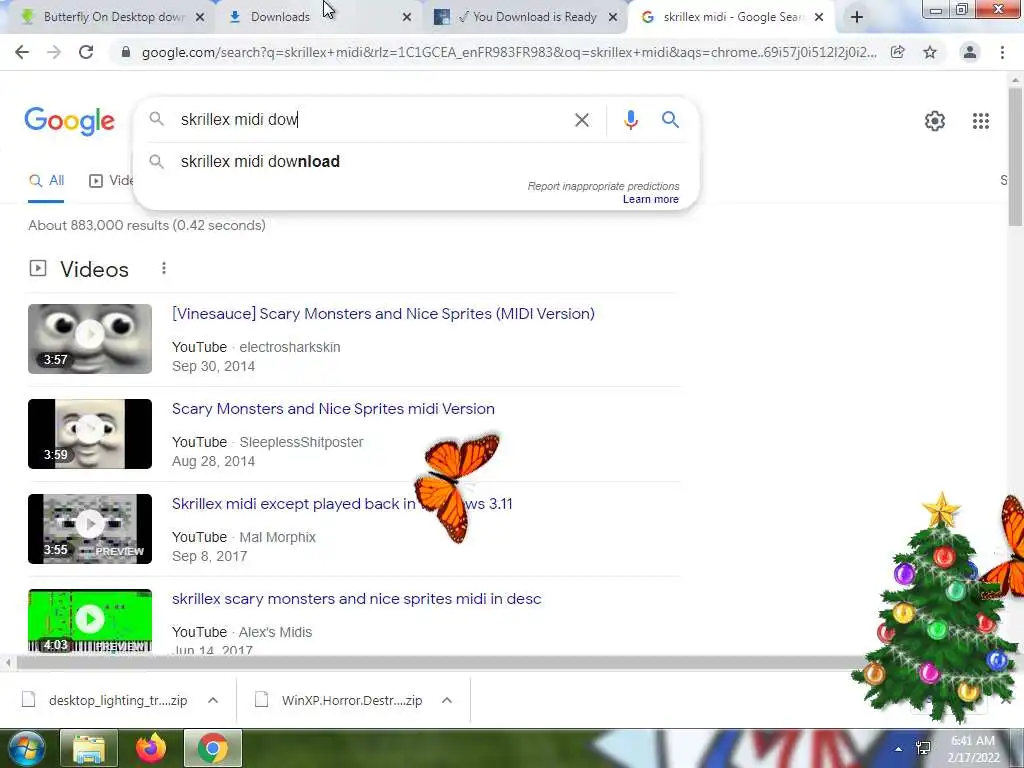Open Google search settings gear

coord(935,121)
